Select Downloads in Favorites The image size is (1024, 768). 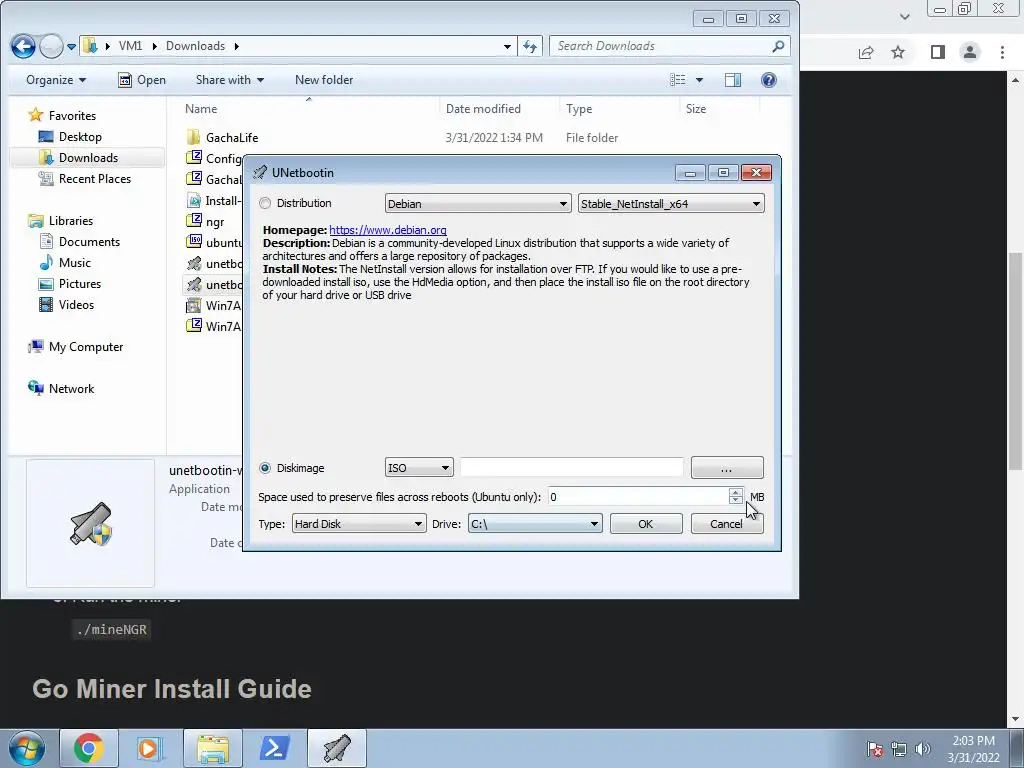(x=88, y=157)
